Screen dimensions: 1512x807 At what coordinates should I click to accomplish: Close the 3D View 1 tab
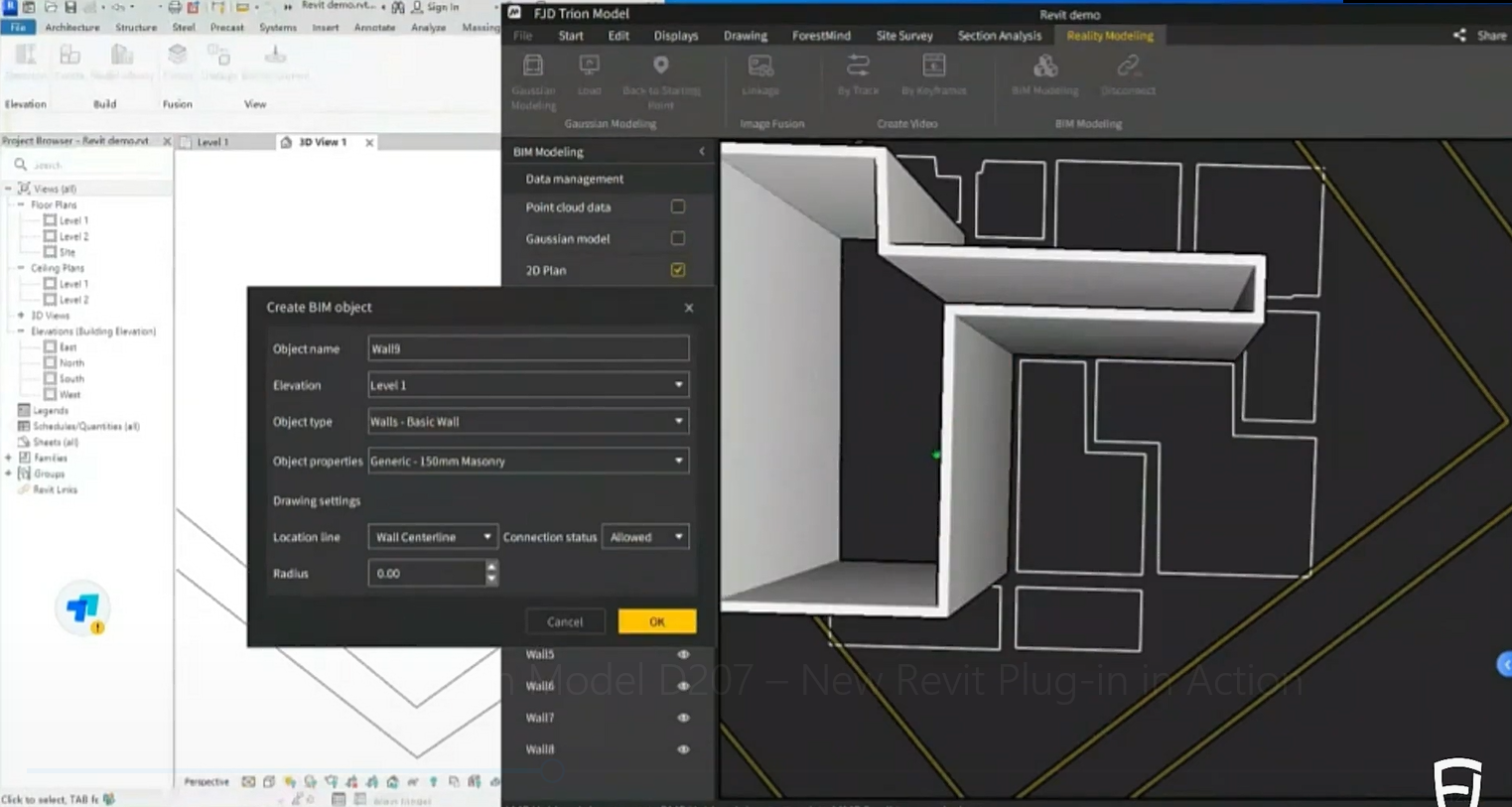369,142
